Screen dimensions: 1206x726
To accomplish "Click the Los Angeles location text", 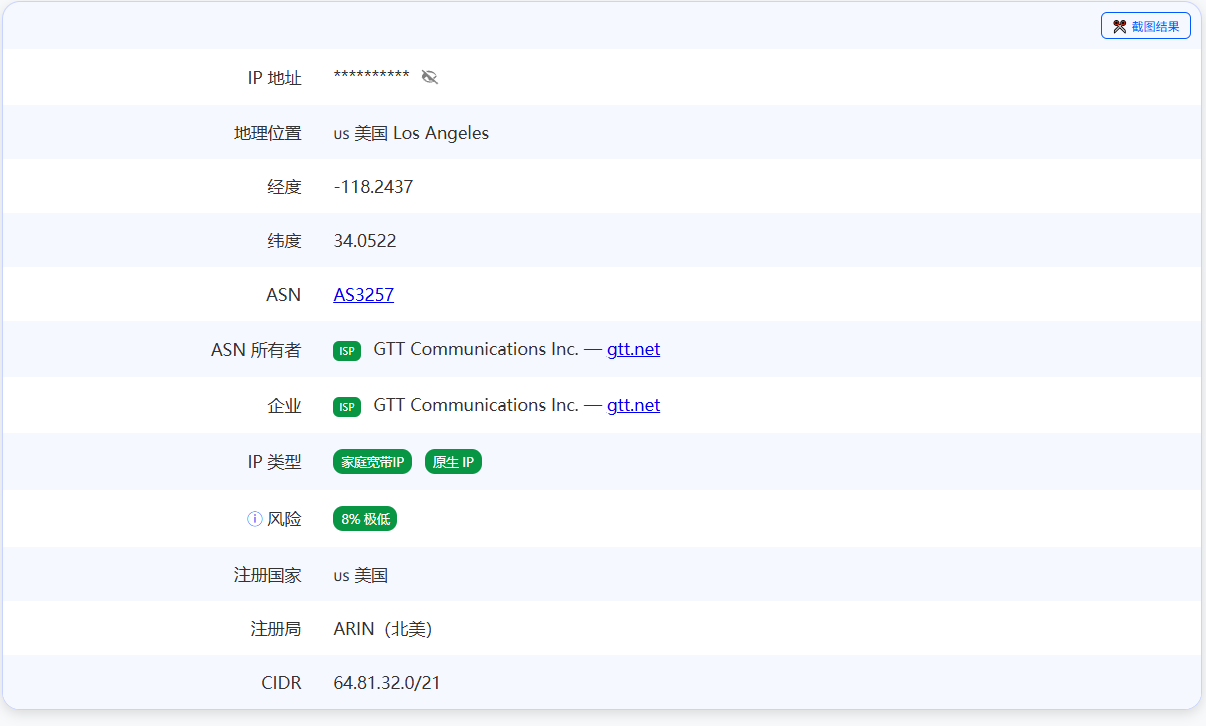I will pos(441,133).
